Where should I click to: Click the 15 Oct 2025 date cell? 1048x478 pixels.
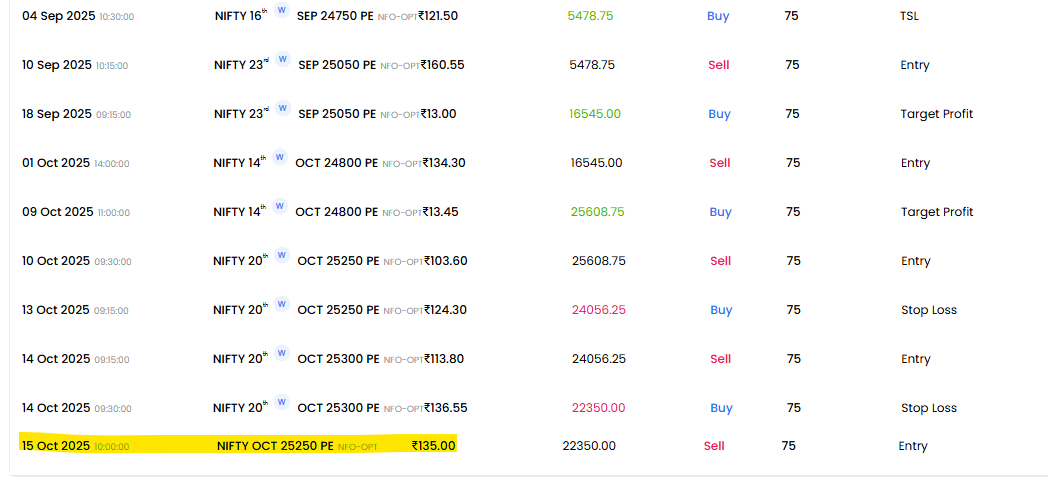pos(55,446)
